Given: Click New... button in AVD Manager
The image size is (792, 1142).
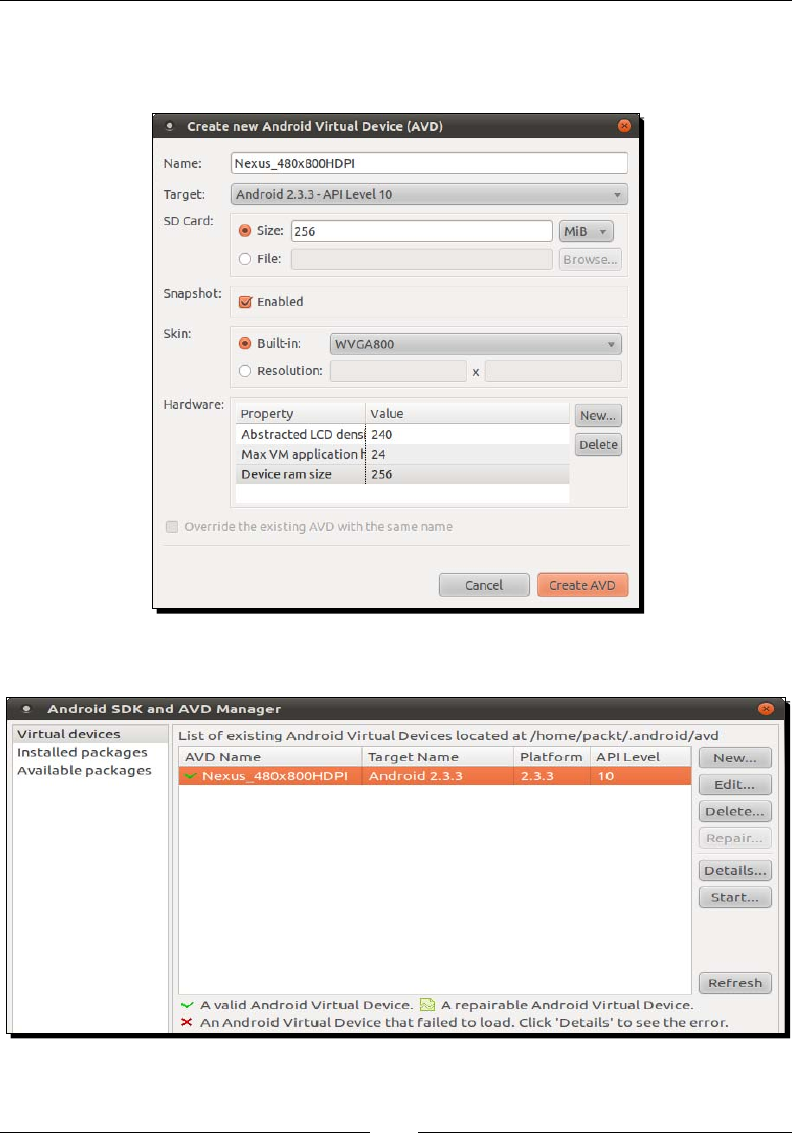Looking at the screenshot, I should (x=734, y=757).
